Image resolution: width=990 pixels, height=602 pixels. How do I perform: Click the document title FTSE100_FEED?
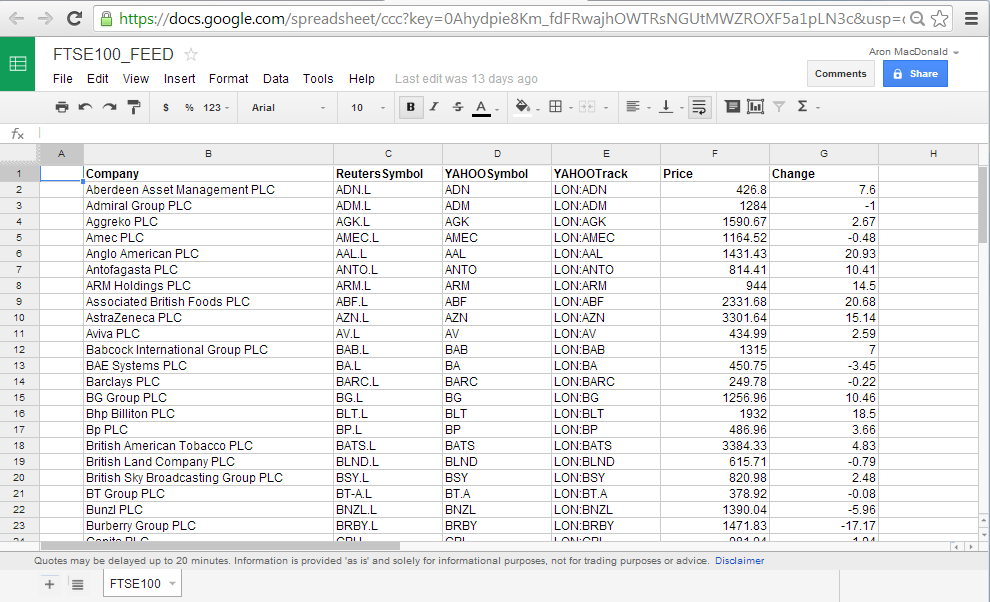(113, 55)
